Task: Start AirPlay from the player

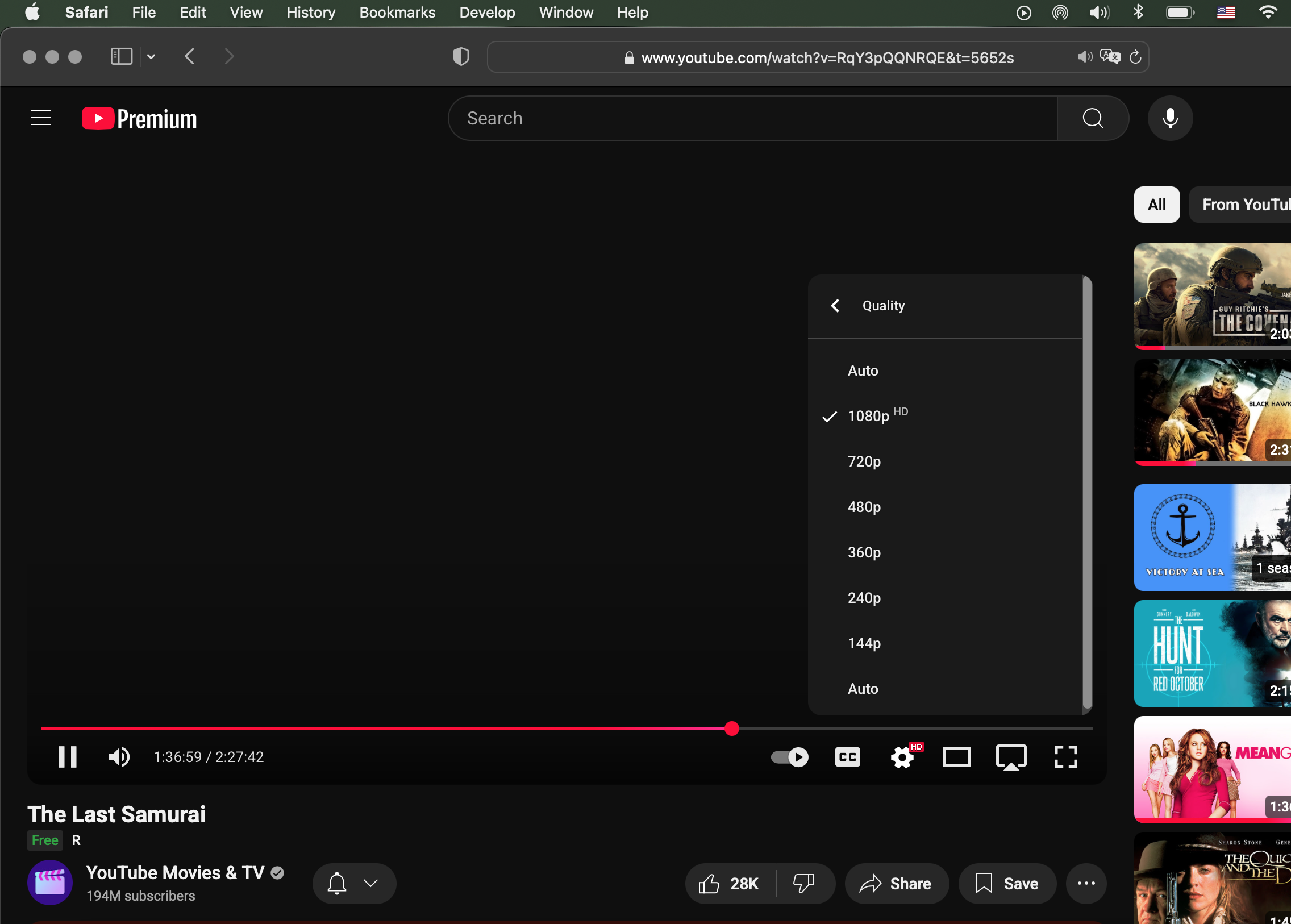Action: 1011,757
